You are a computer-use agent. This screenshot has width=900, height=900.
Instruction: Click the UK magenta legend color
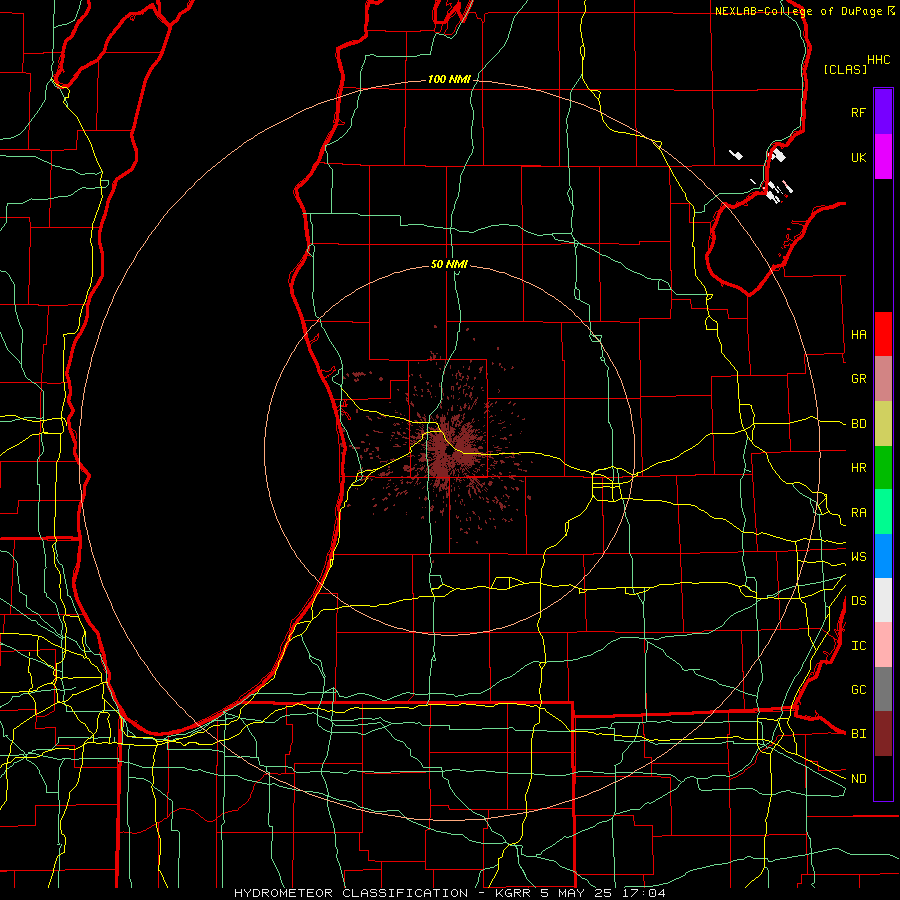pyautogui.click(x=883, y=156)
